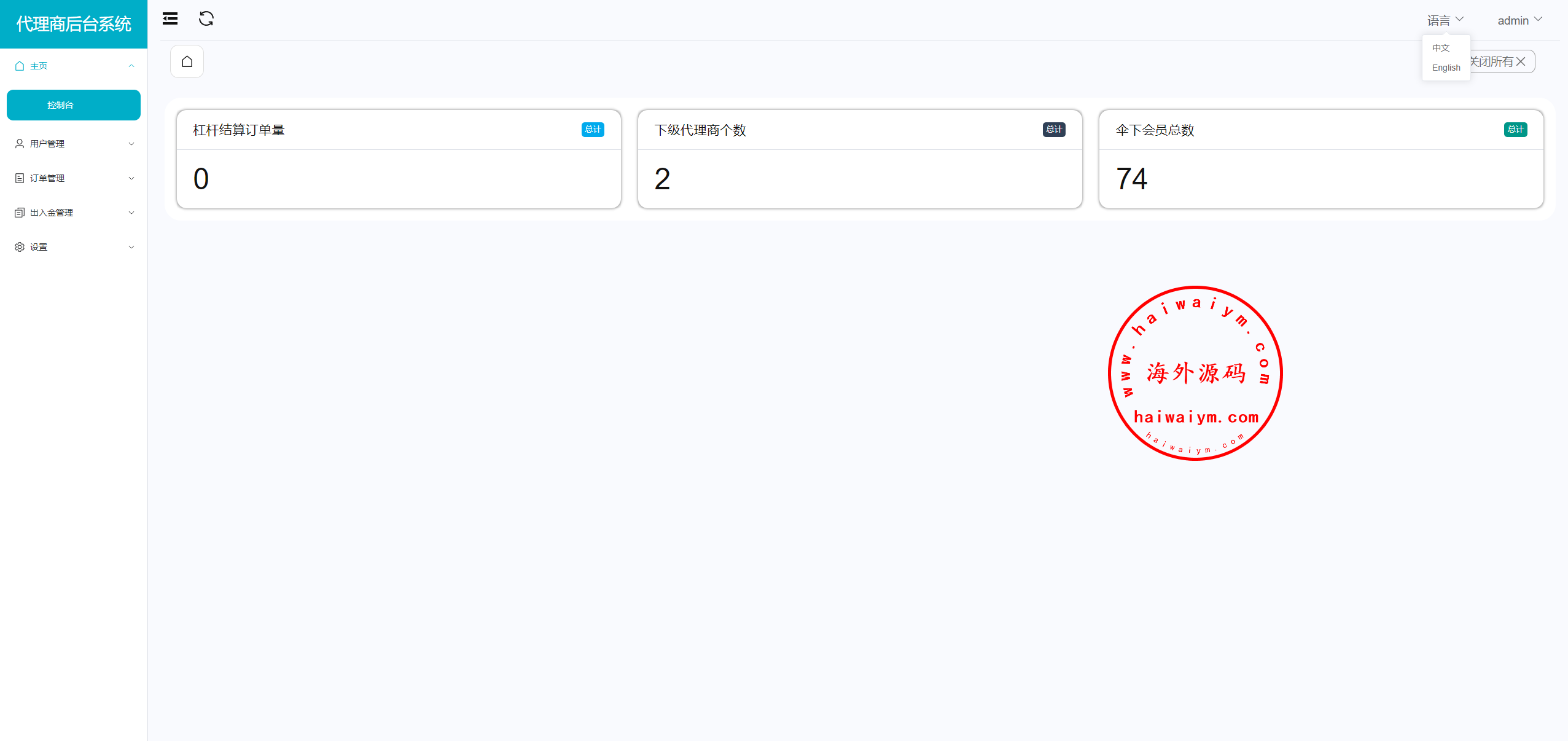Select 中文 from language menu
This screenshot has height=741, width=1568.
click(1440, 48)
